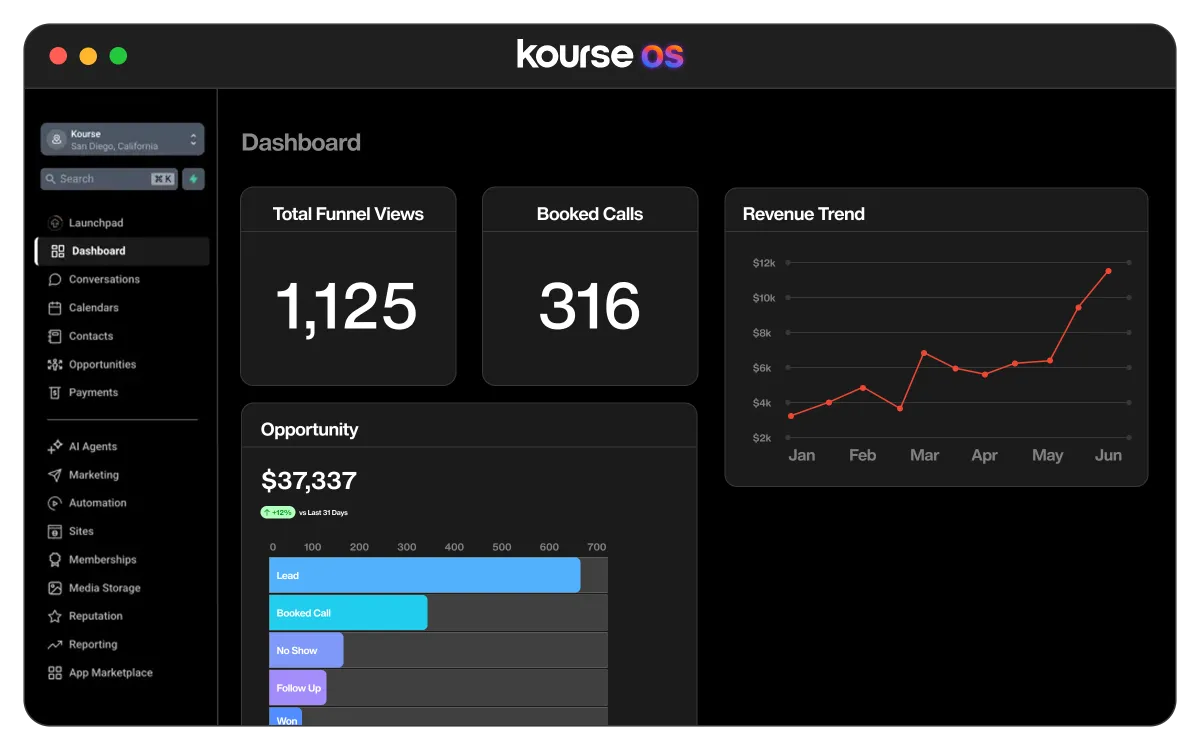The width and height of the screenshot is (1200, 750).
Task: Click the Conversations chat bubble icon
Action: (x=55, y=280)
